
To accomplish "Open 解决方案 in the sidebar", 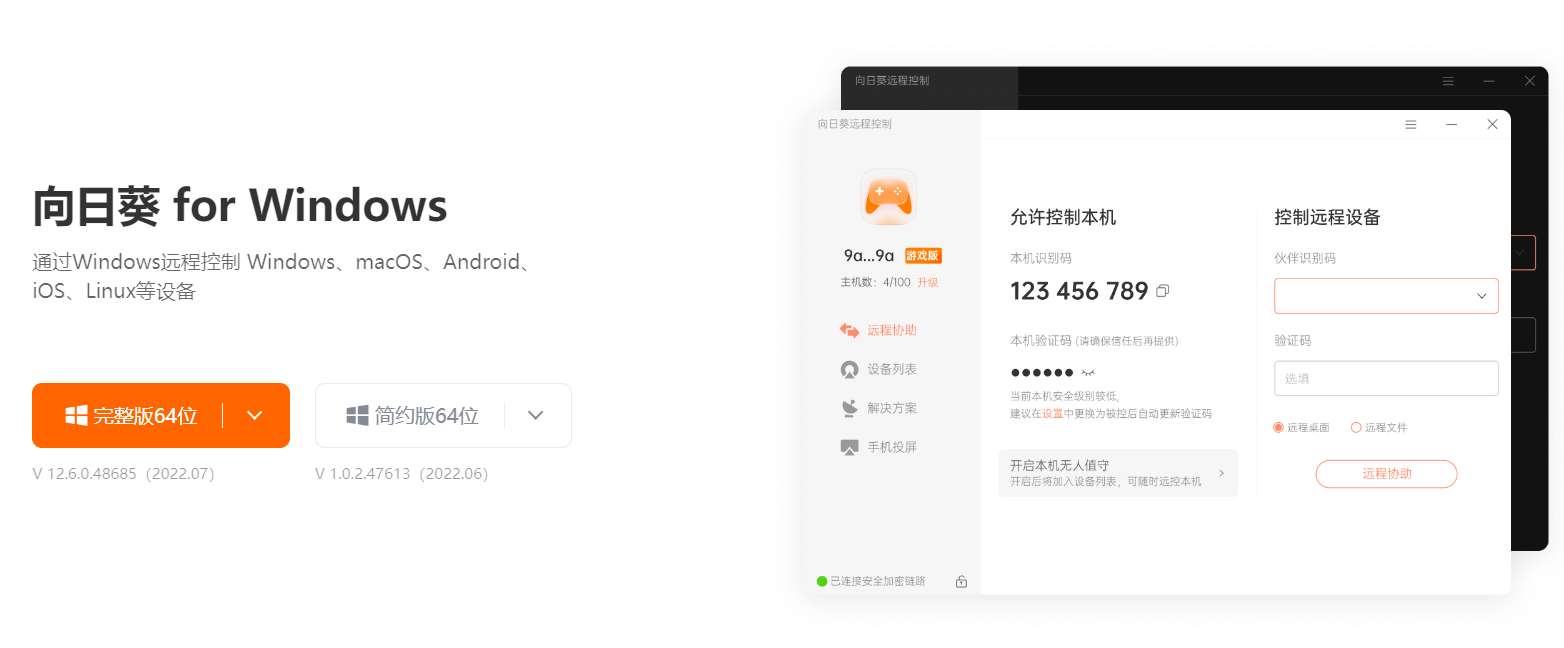I will click(878, 408).
